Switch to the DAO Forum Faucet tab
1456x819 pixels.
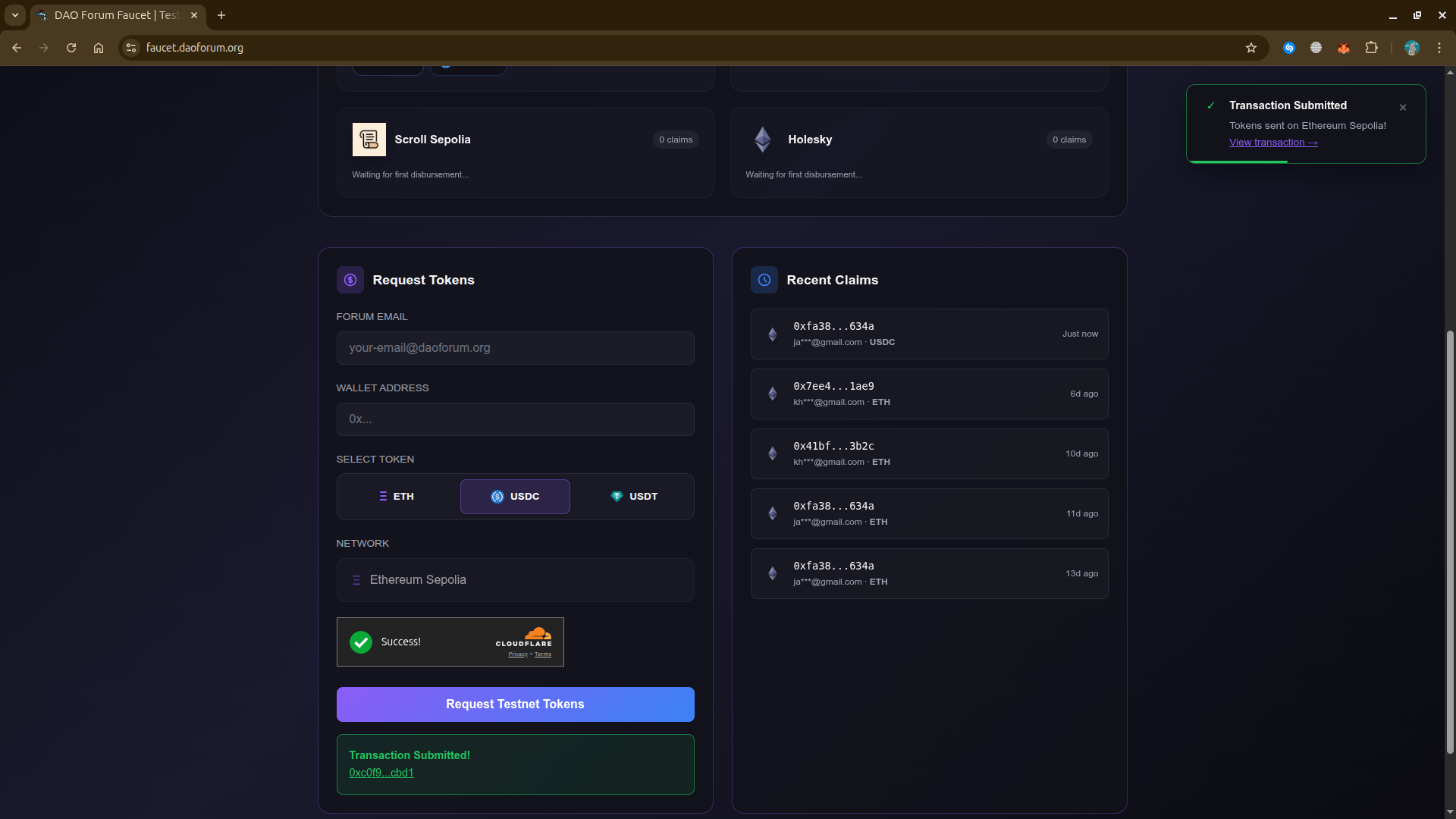(x=114, y=15)
